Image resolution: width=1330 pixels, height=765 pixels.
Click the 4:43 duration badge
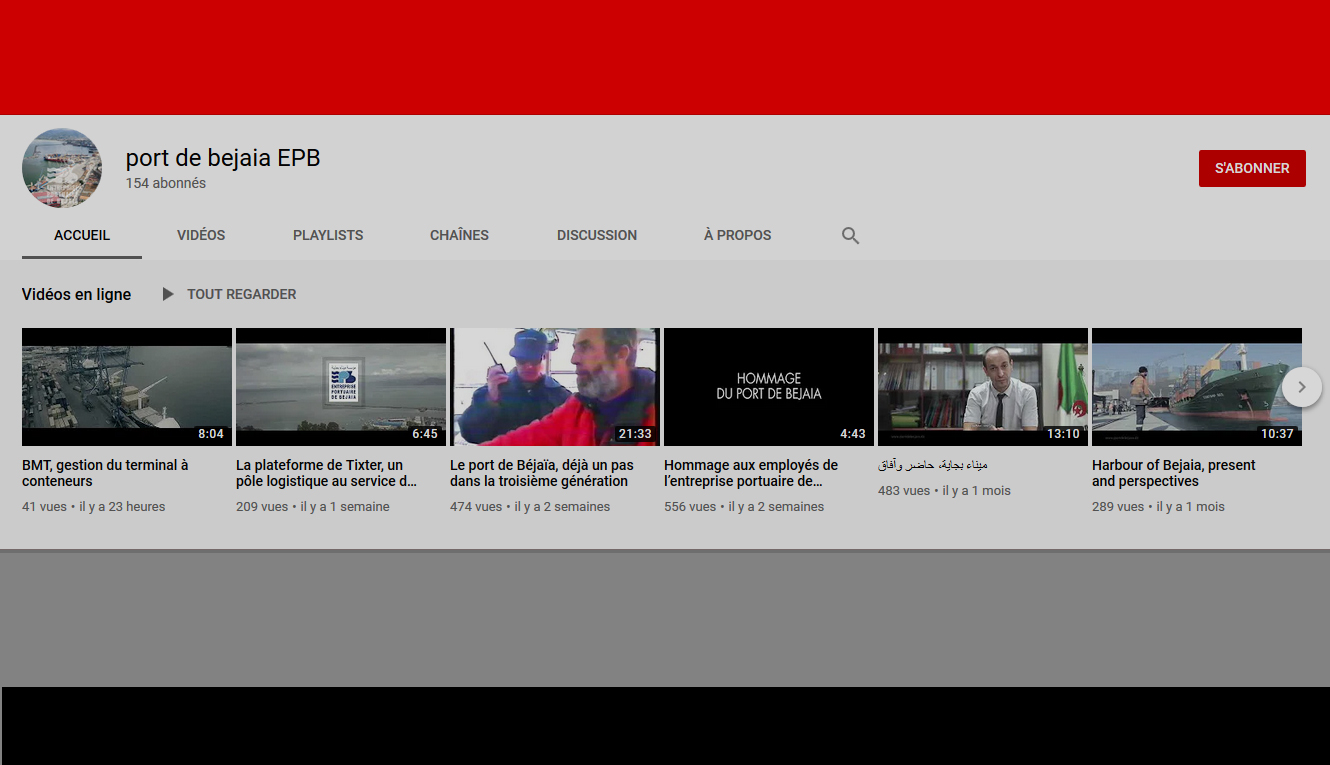click(853, 434)
